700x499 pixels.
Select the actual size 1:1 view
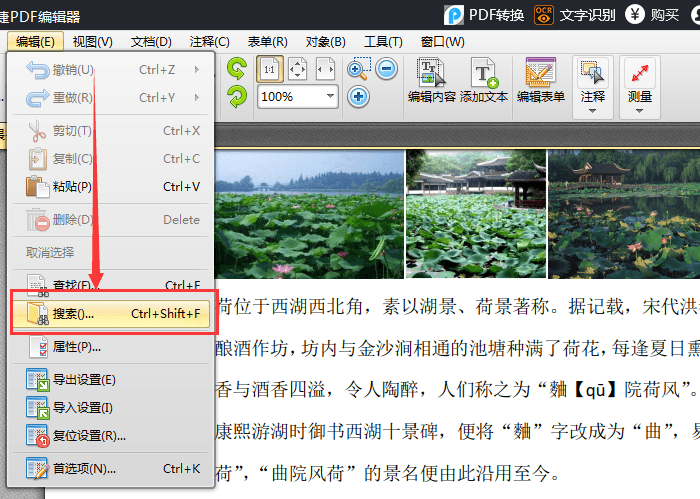pyautogui.click(x=269, y=69)
